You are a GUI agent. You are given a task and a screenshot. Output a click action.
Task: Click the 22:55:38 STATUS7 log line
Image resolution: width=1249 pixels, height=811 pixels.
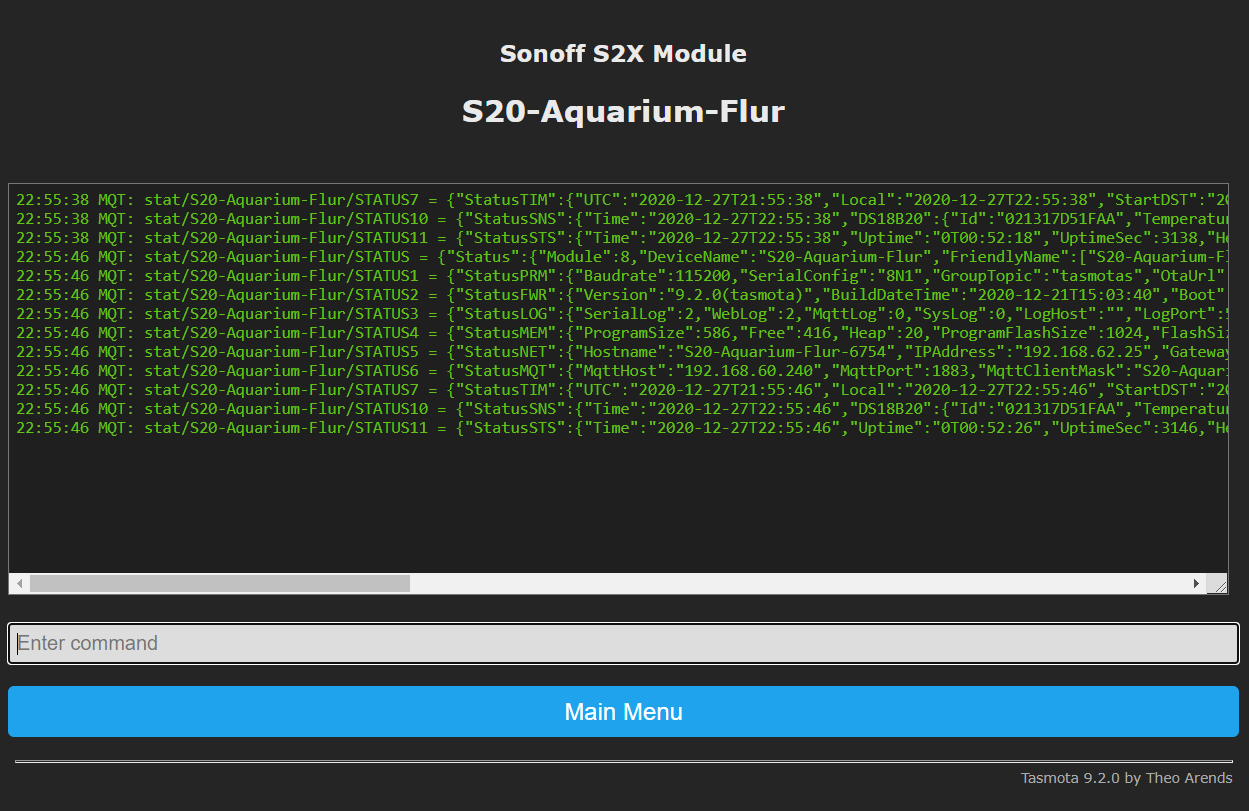tap(620, 199)
